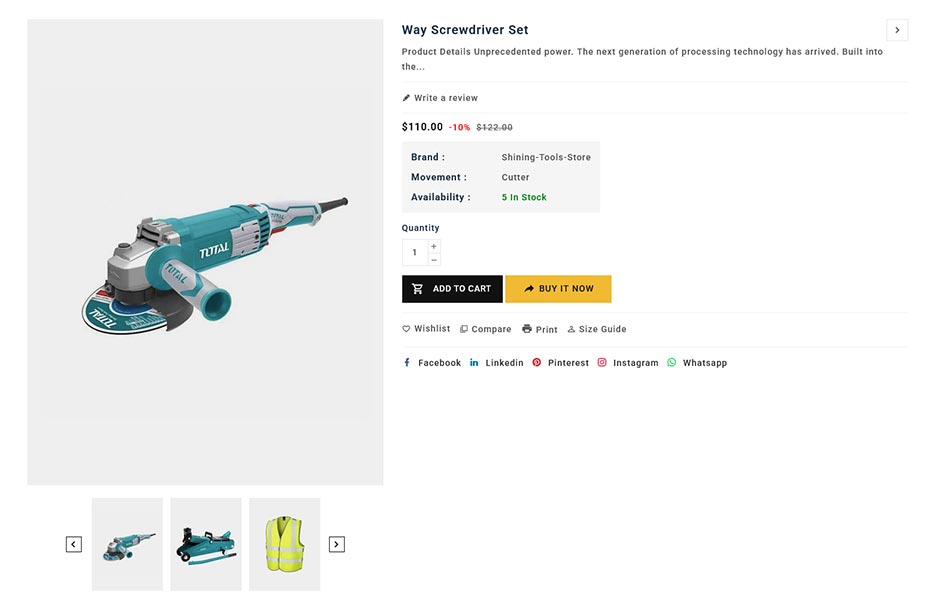
Task: Share product on Pinterest
Action: coord(561,363)
